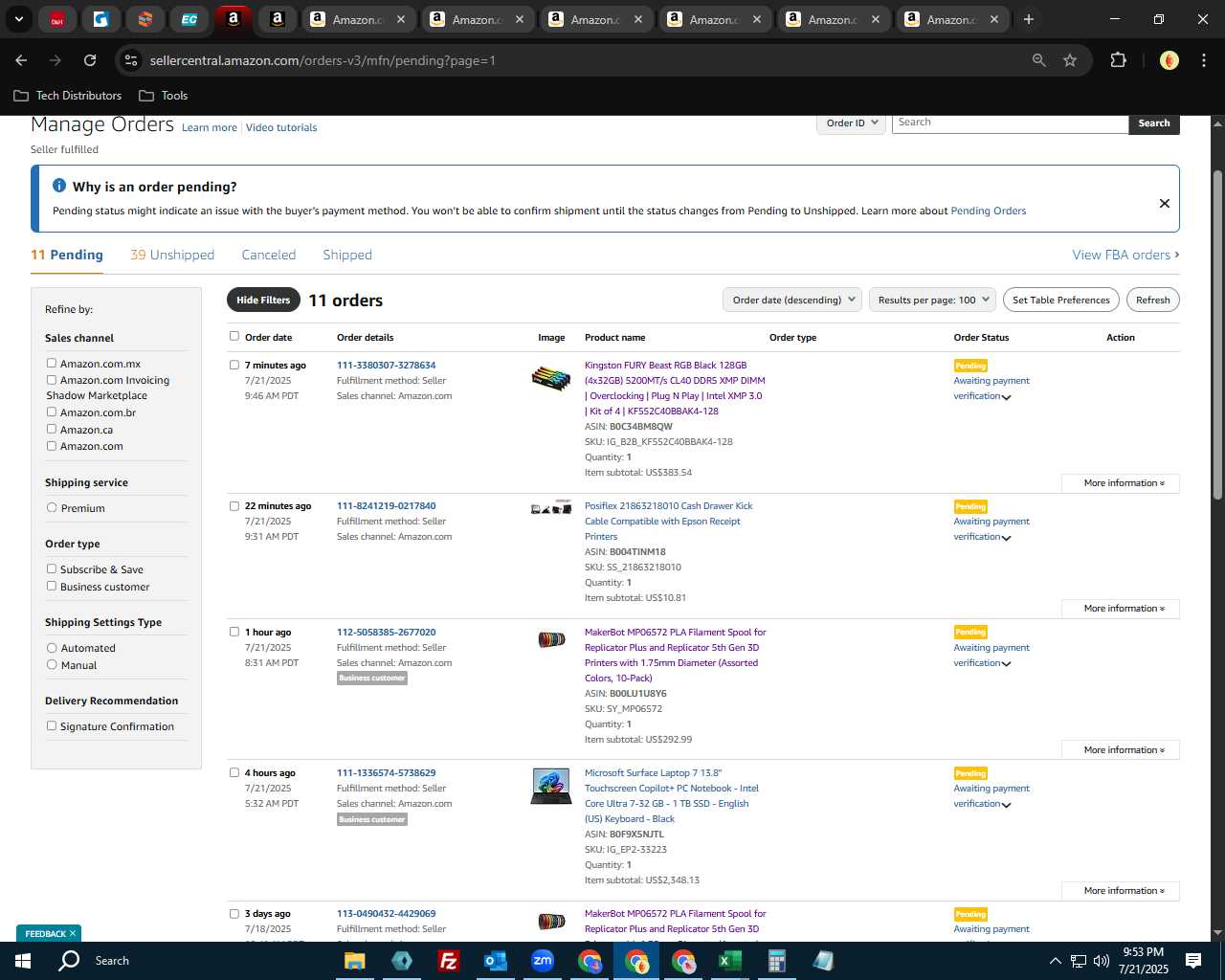Select the Manual shipping settings radio

click(x=52, y=664)
